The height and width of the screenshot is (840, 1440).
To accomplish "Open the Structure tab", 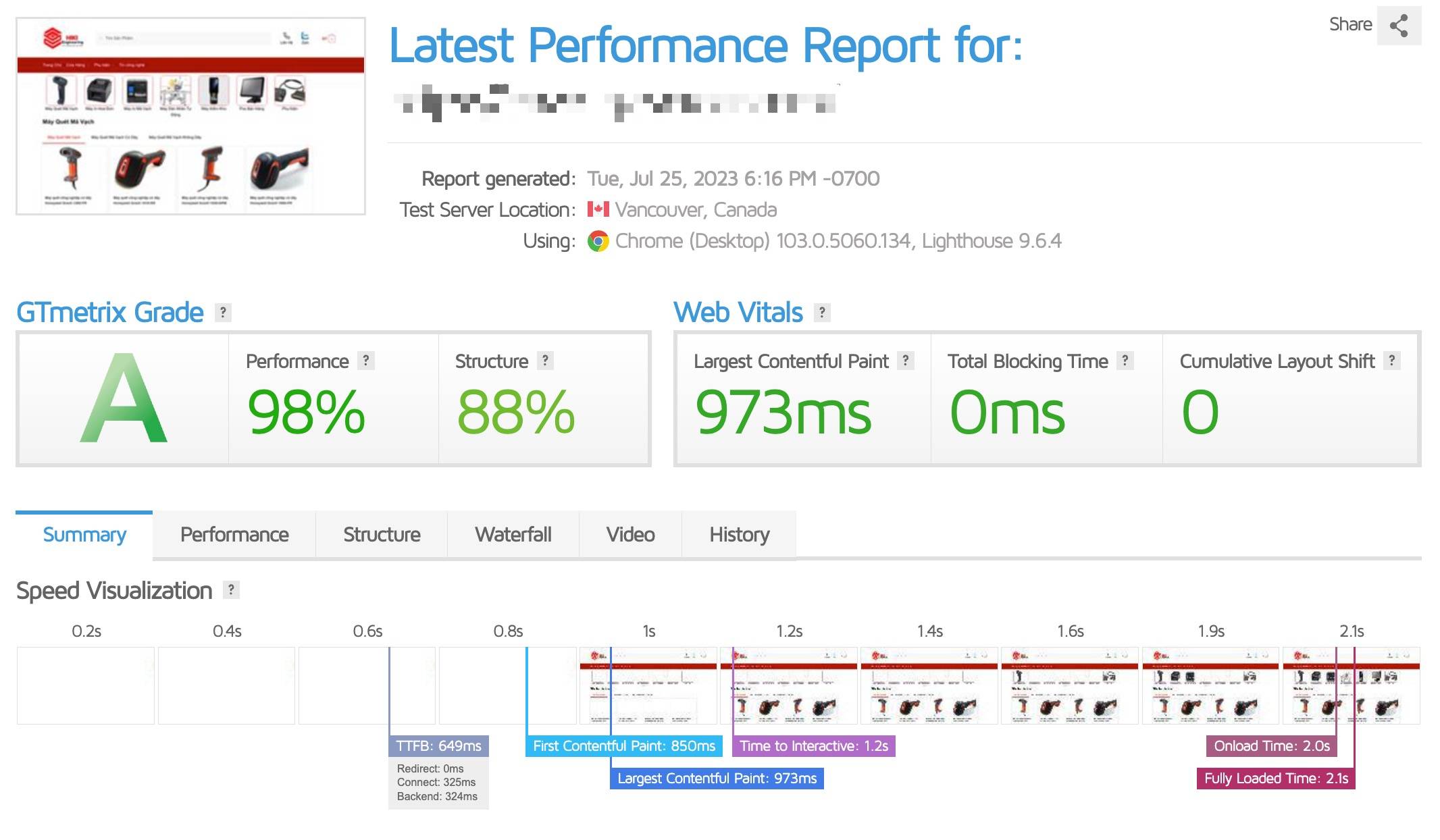I will (x=382, y=535).
